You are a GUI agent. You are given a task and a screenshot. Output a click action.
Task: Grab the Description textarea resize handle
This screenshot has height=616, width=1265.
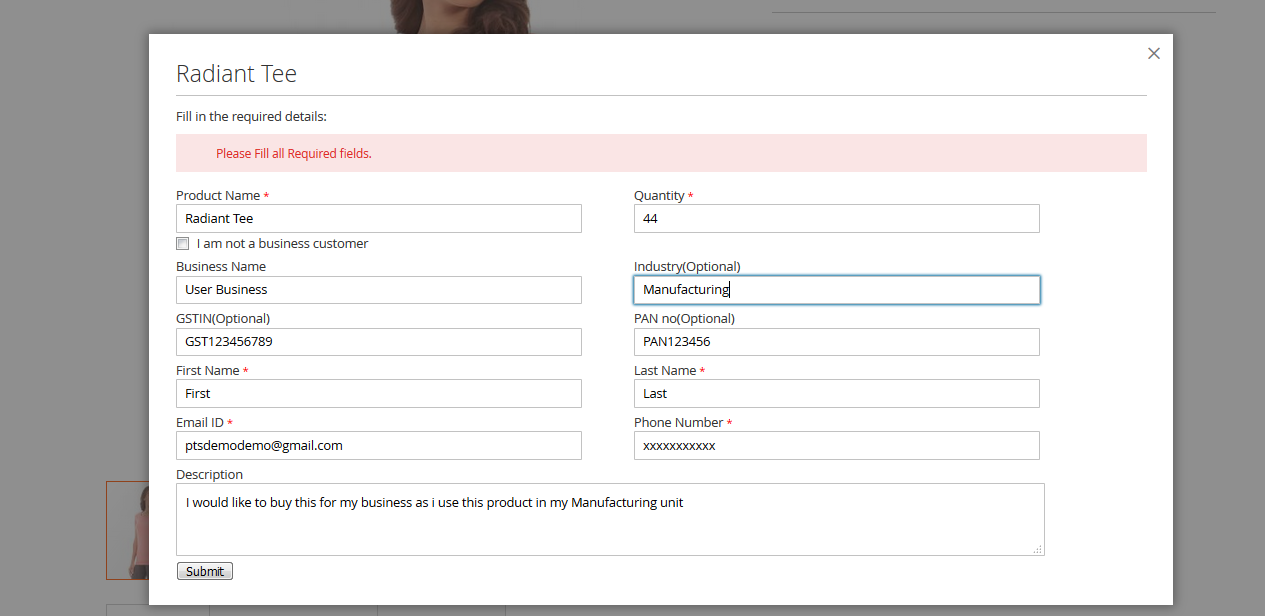(x=1037, y=549)
